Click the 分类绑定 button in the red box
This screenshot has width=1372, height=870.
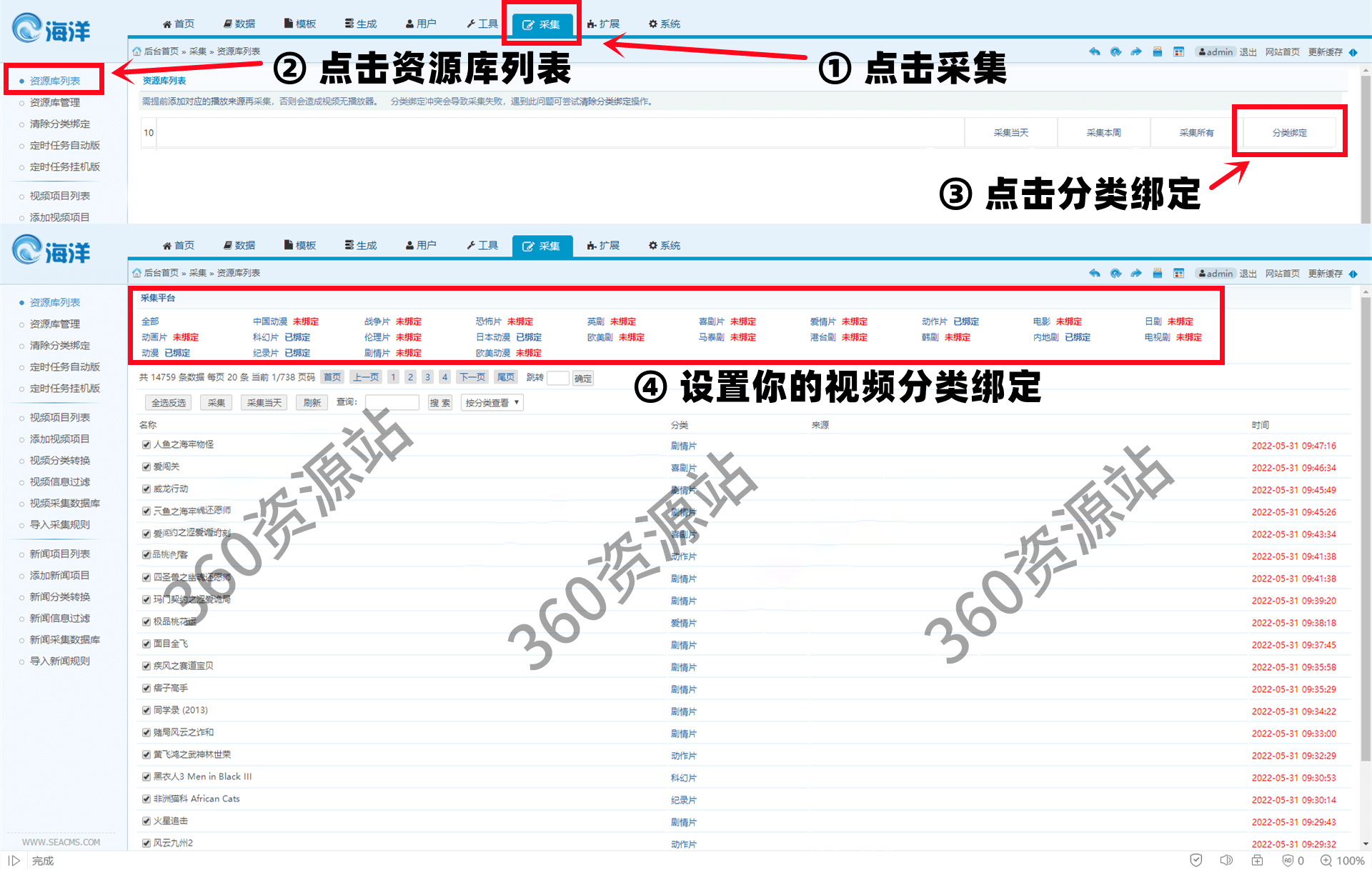1289,133
